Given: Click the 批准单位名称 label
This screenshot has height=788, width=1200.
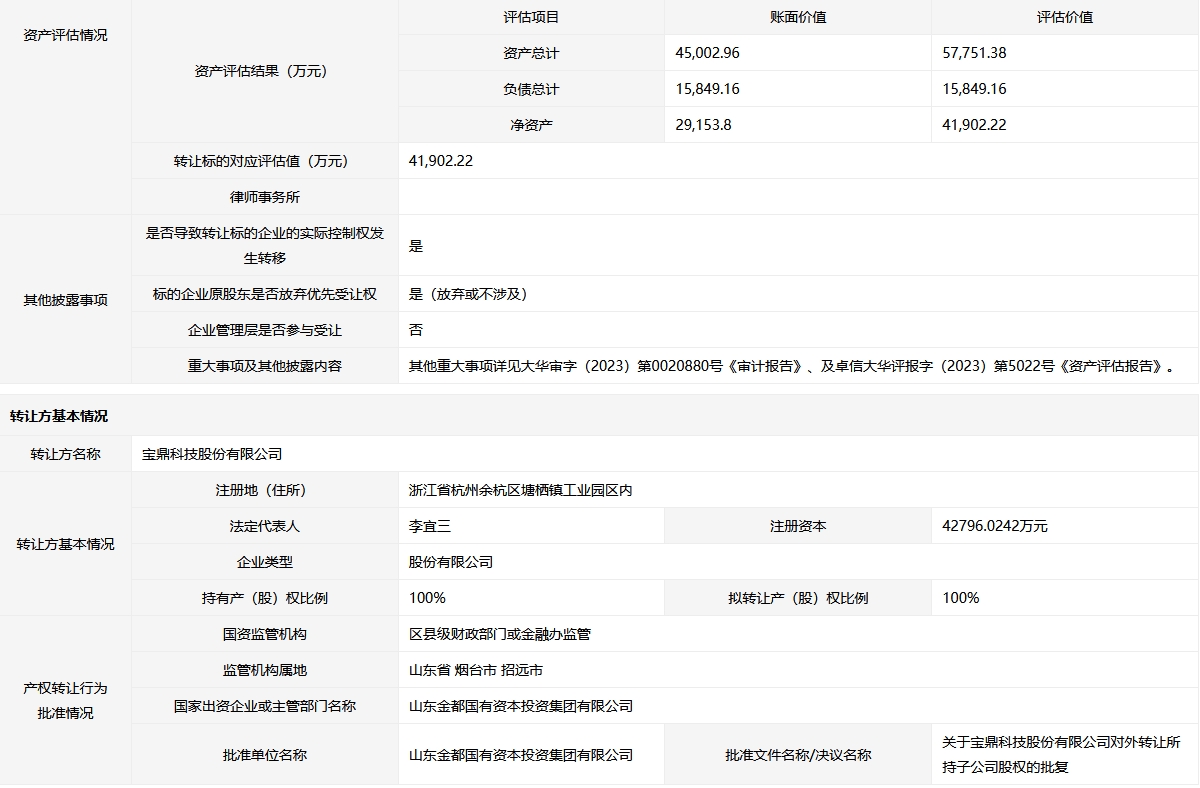Looking at the screenshot, I should tap(265, 755).
